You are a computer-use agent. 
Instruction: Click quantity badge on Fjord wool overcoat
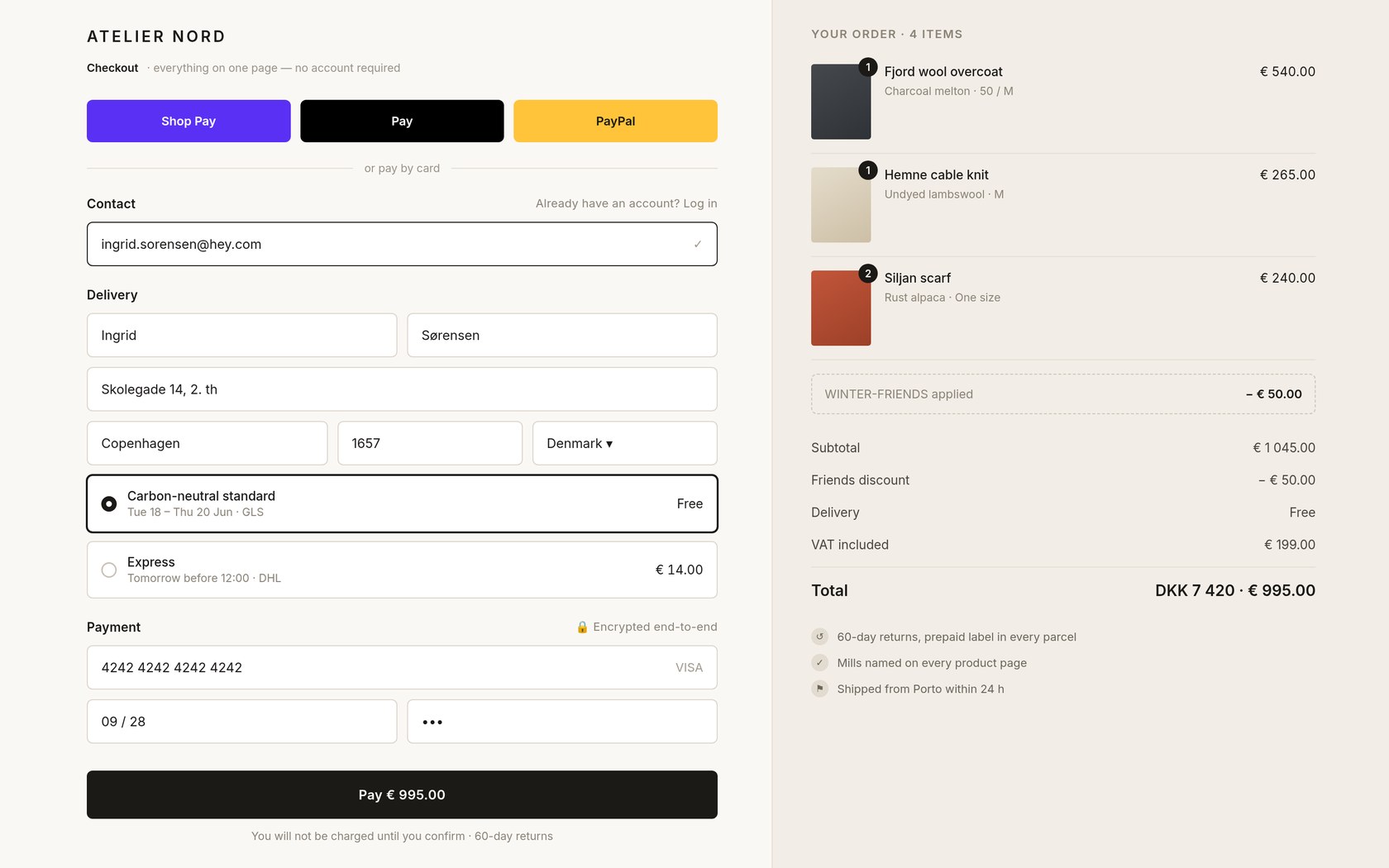click(x=867, y=67)
